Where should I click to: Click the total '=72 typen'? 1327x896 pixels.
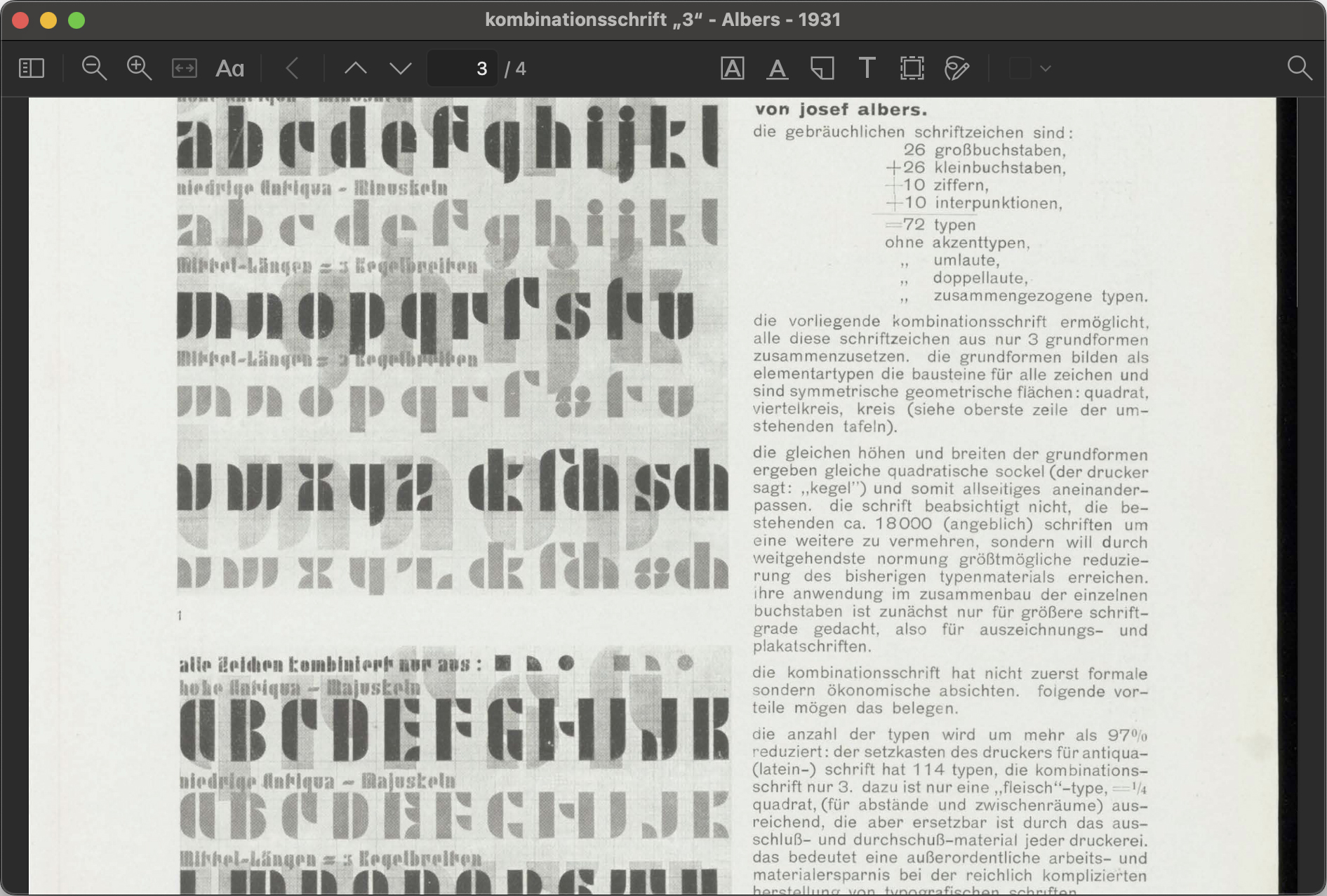(931, 225)
